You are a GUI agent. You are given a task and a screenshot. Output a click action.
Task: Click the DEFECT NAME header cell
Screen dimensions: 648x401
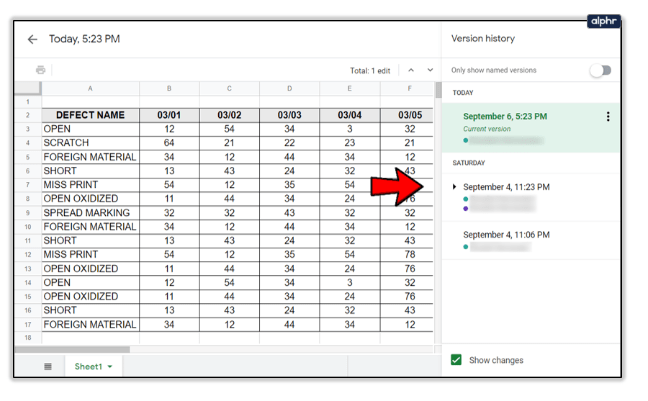tap(90, 115)
